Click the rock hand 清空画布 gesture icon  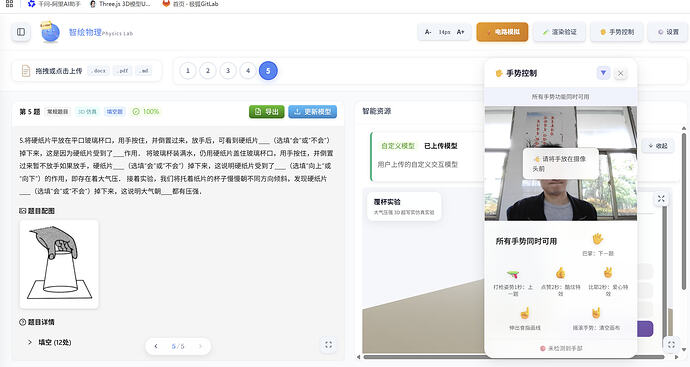point(596,313)
